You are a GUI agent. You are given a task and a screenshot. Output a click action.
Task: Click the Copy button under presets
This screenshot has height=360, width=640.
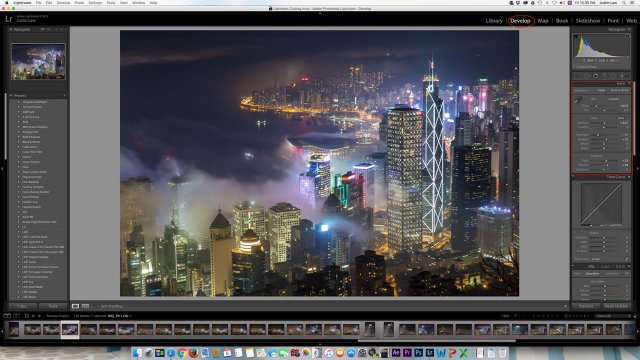click(x=22, y=306)
